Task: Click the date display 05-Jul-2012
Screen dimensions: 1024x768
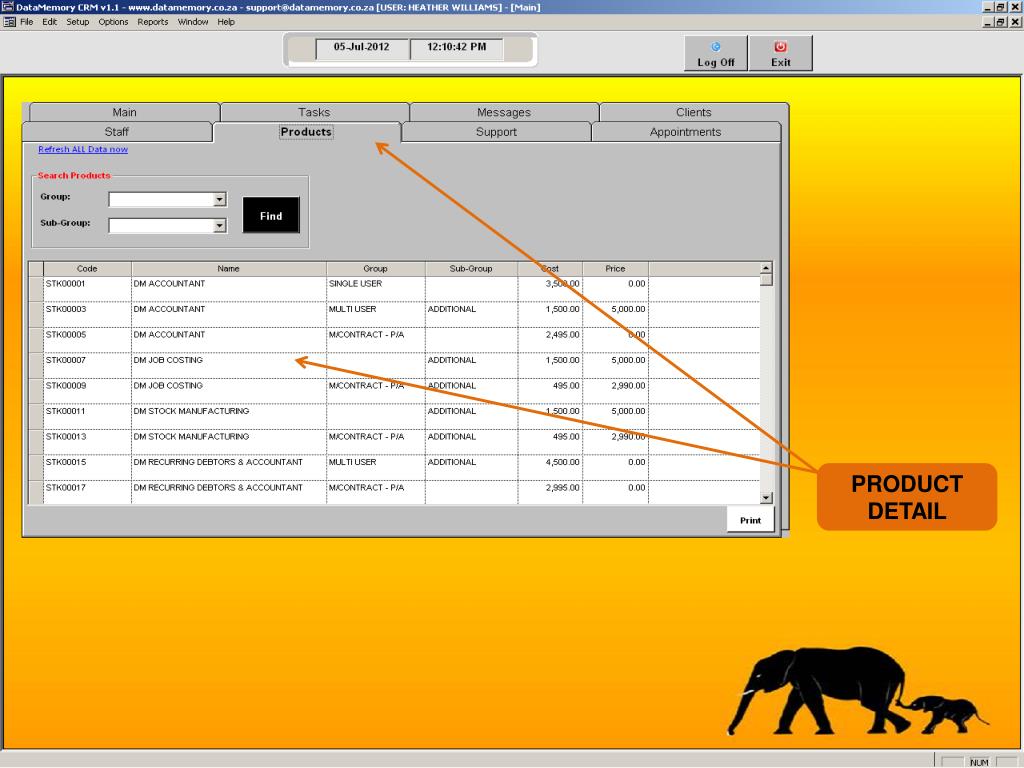Action: pyautogui.click(x=362, y=48)
